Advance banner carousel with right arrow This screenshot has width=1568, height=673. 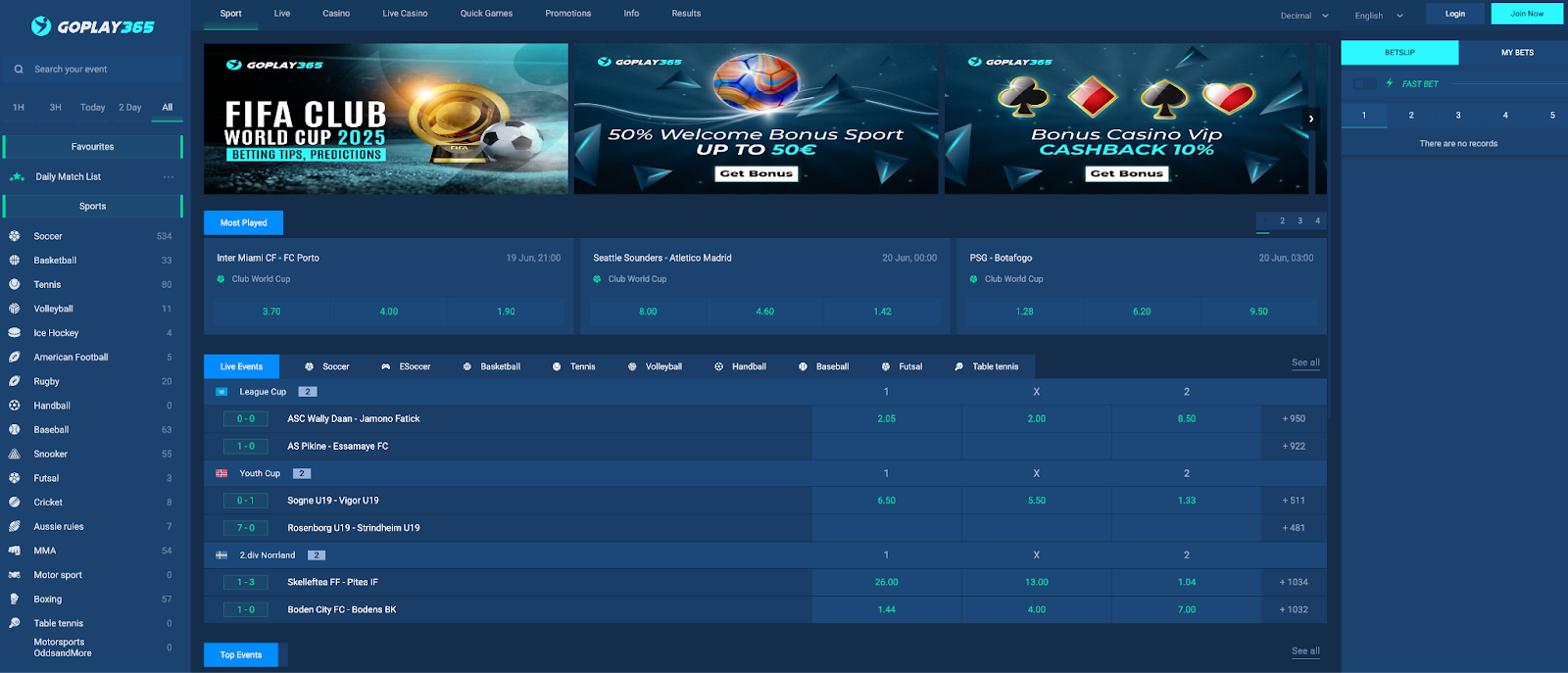(x=1311, y=119)
